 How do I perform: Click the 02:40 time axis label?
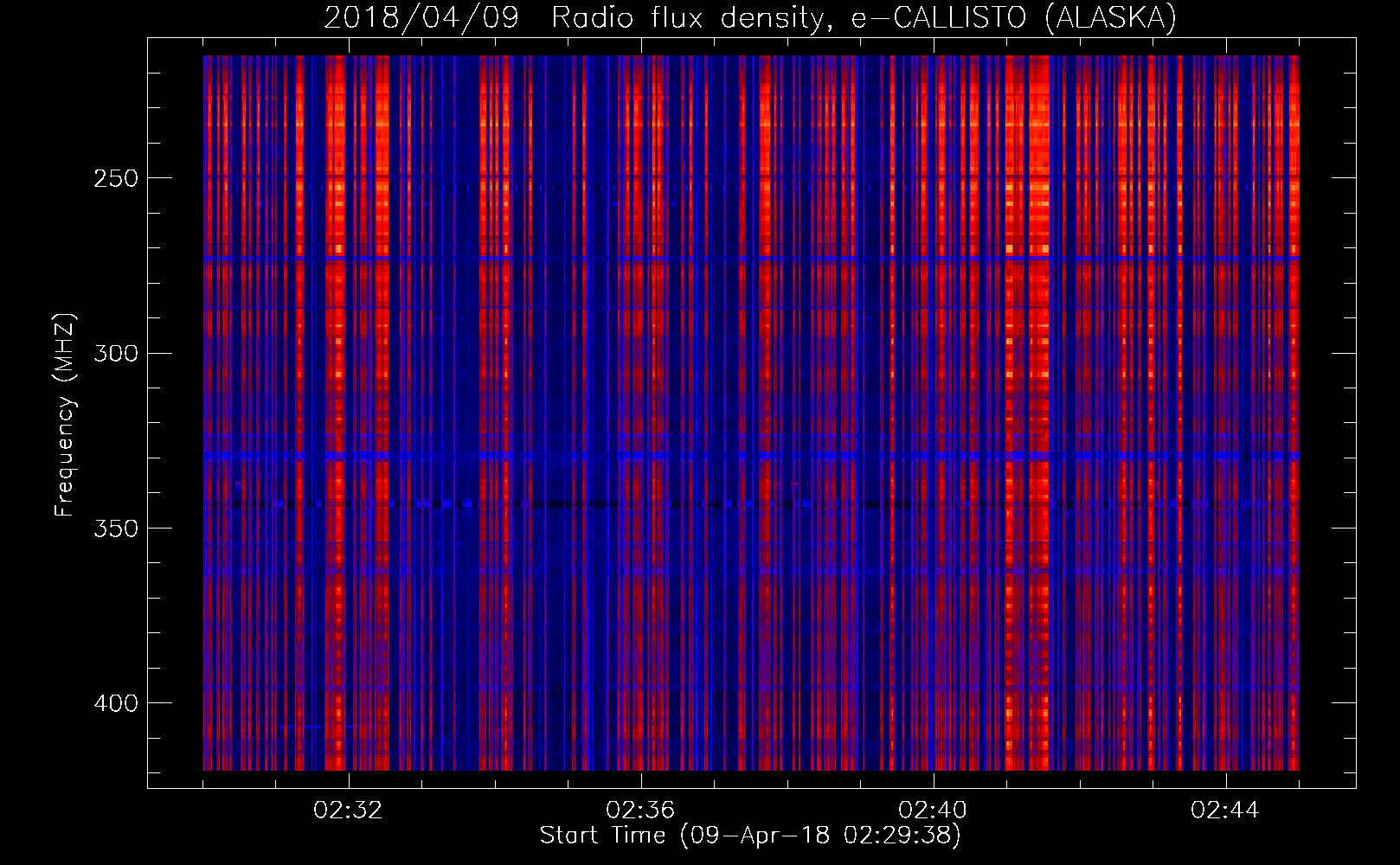click(933, 811)
